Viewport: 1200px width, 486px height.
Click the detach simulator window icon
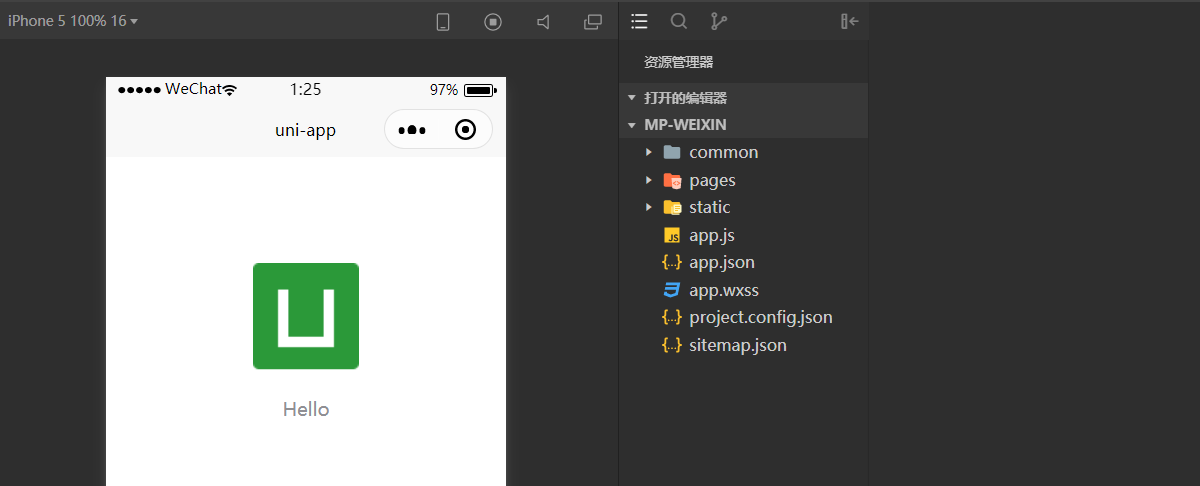tap(593, 21)
